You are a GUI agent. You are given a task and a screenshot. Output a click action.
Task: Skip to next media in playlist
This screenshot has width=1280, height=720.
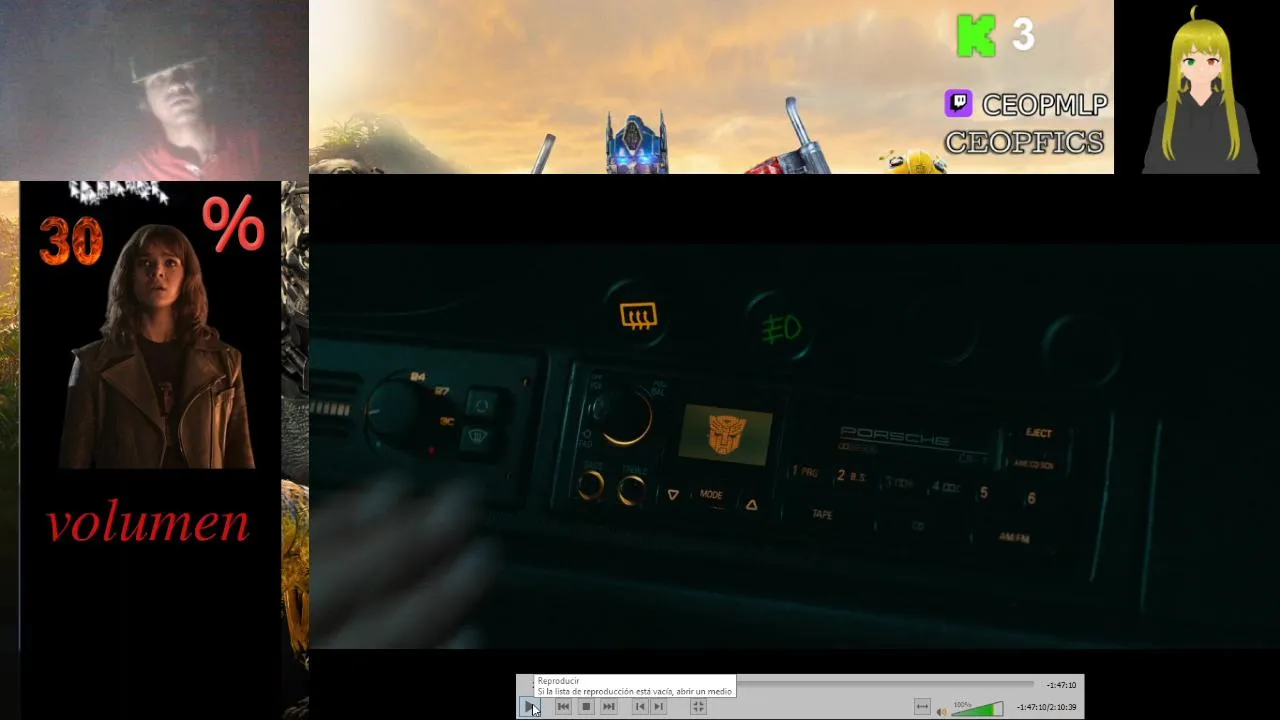[x=609, y=707]
